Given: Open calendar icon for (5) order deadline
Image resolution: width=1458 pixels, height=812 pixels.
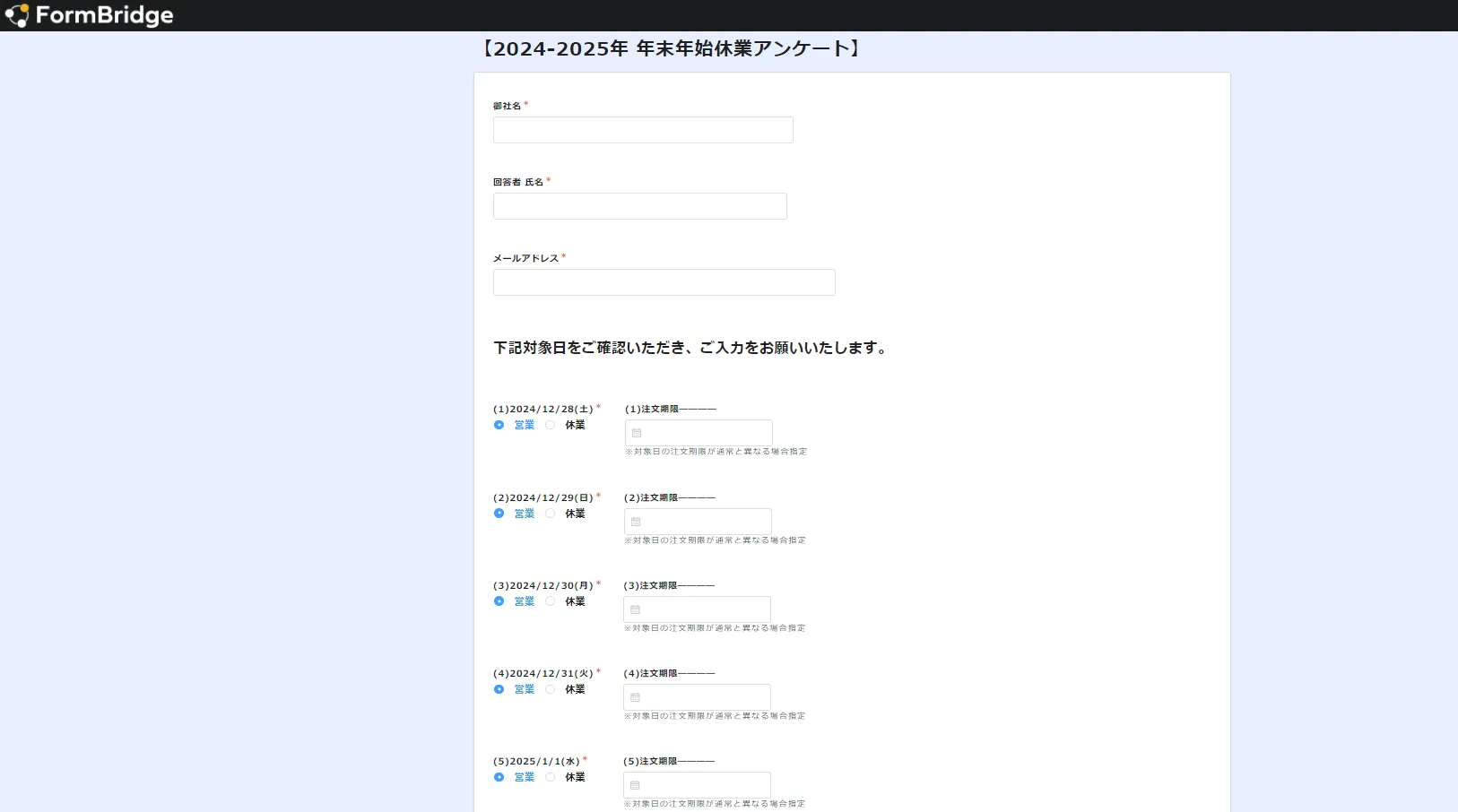Looking at the screenshot, I should pyautogui.click(x=635, y=785).
